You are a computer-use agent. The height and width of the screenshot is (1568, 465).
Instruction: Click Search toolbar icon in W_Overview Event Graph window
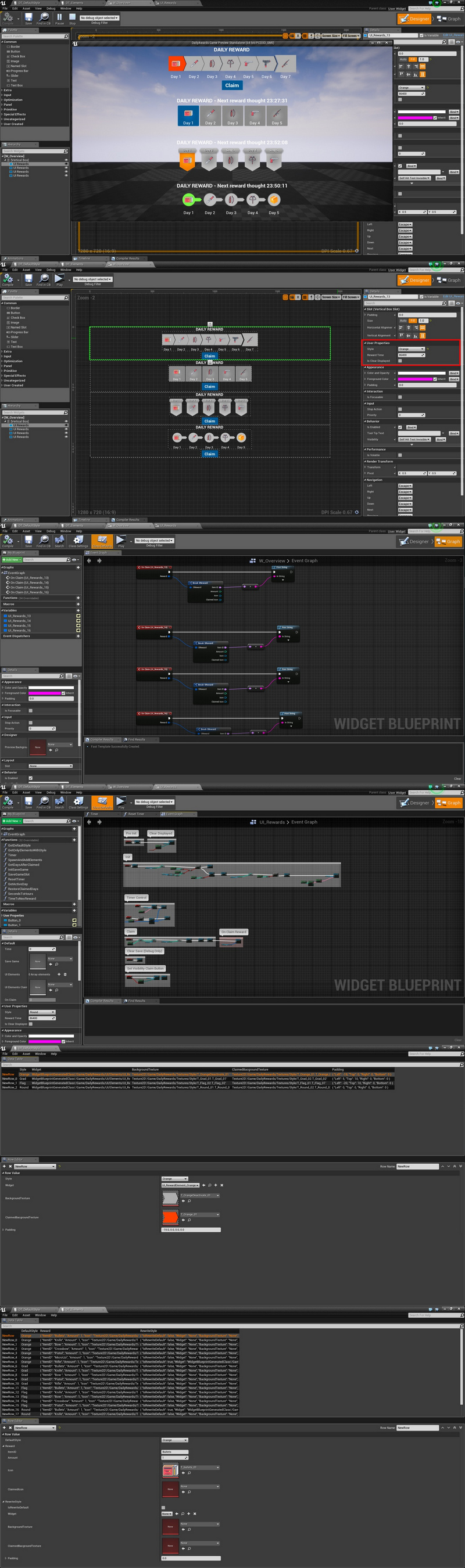pos(59,541)
